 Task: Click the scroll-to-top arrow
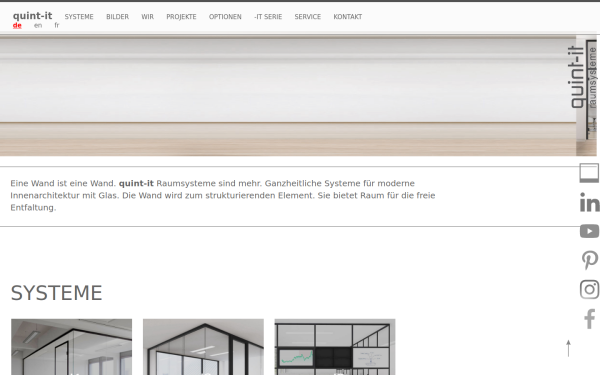[568, 348]
